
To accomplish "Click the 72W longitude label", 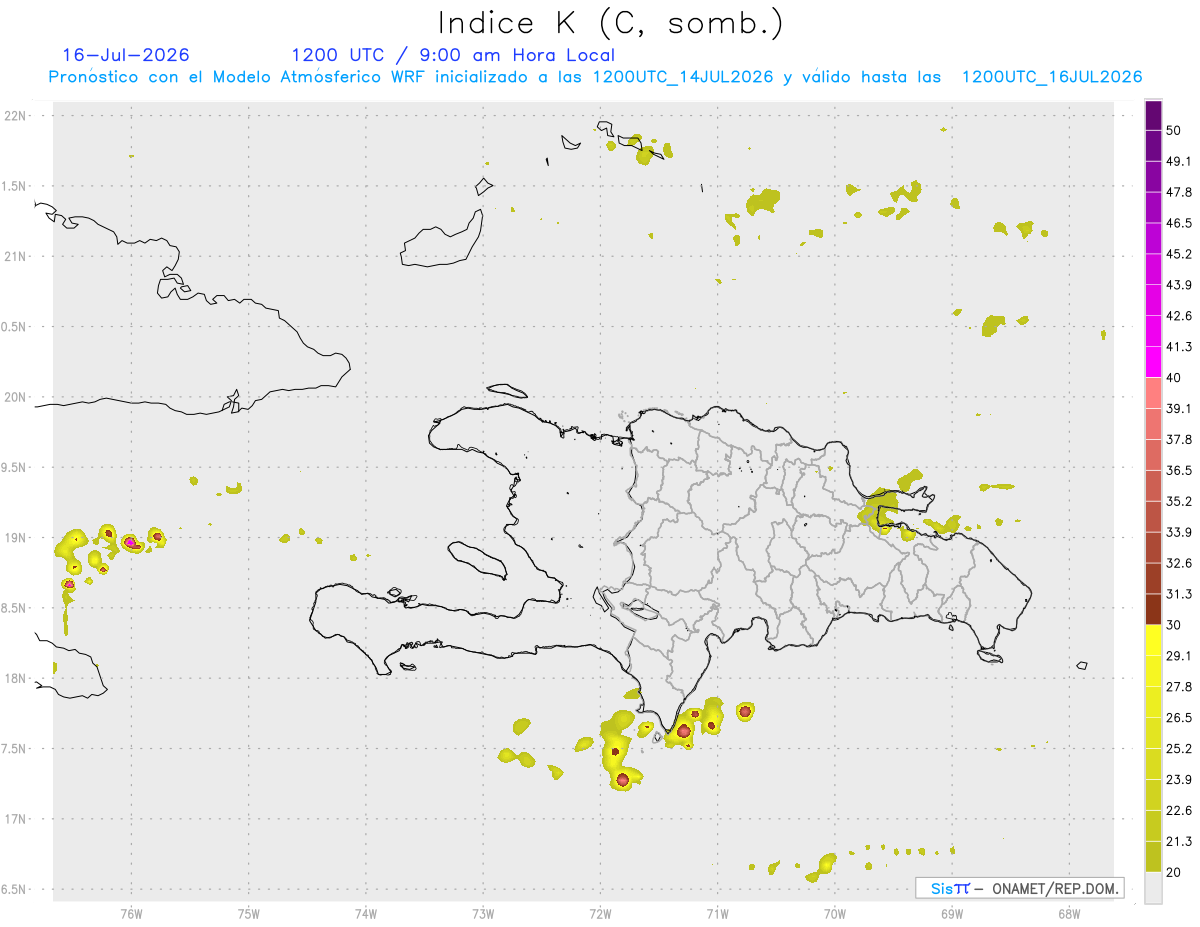I will coord(600,914).
